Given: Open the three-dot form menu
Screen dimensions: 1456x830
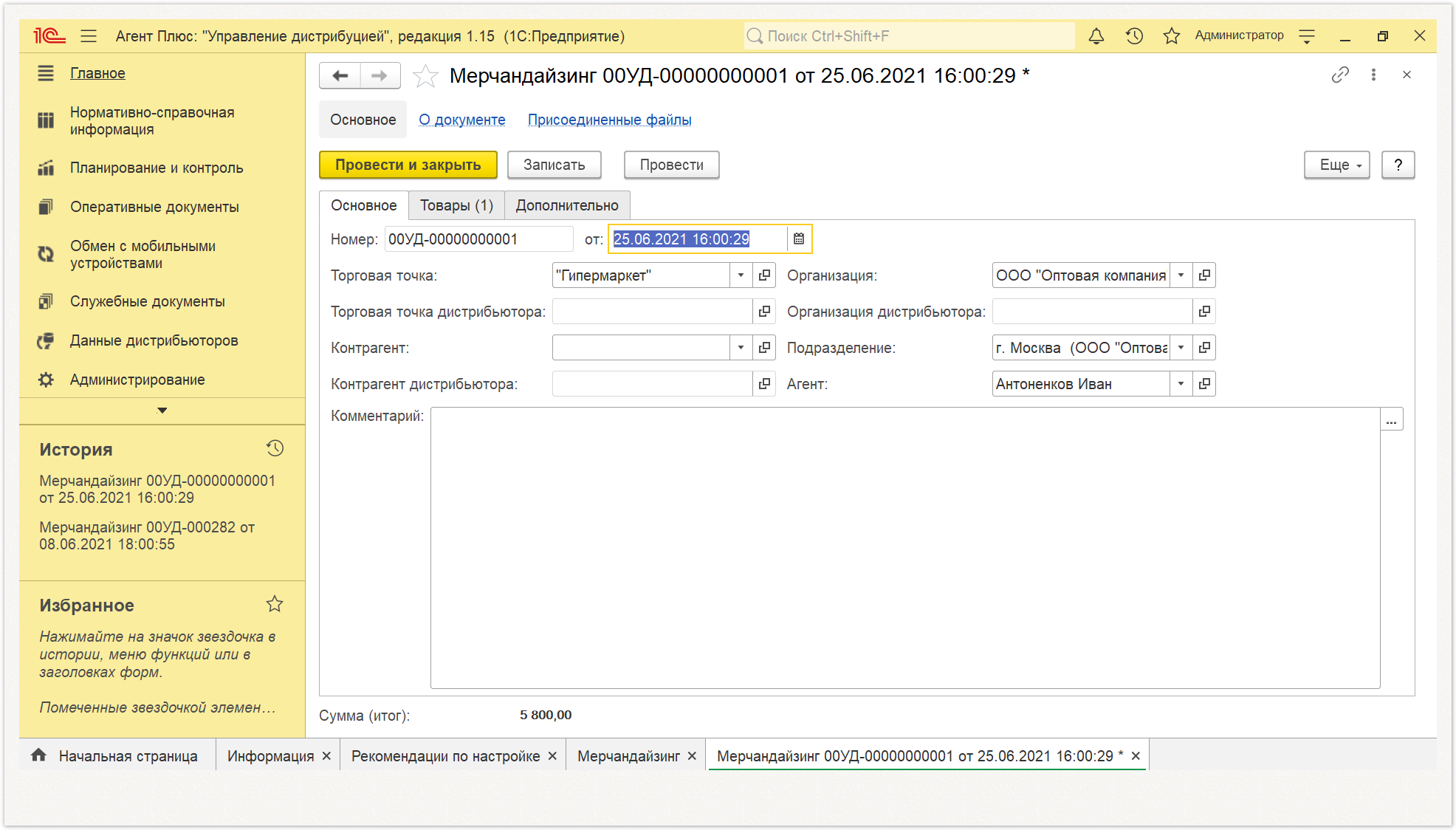Looking at the screenshot, I should click(x=1373, y=75).
